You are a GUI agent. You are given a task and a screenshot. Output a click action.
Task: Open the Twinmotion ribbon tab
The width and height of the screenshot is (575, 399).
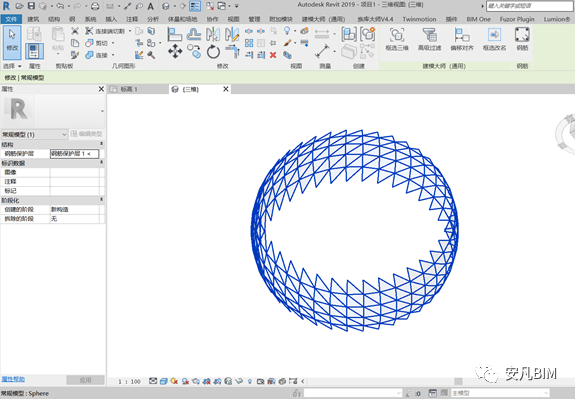coord(419,19)
